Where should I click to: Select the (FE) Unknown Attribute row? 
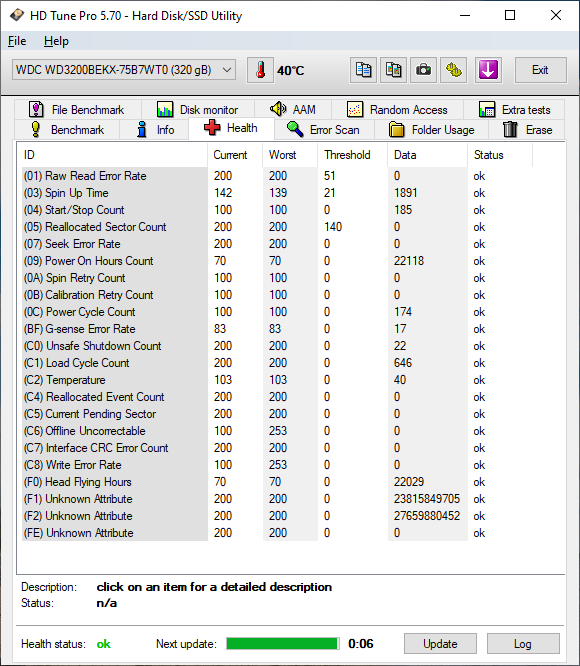pyautogui.click(x=277, y=533)
